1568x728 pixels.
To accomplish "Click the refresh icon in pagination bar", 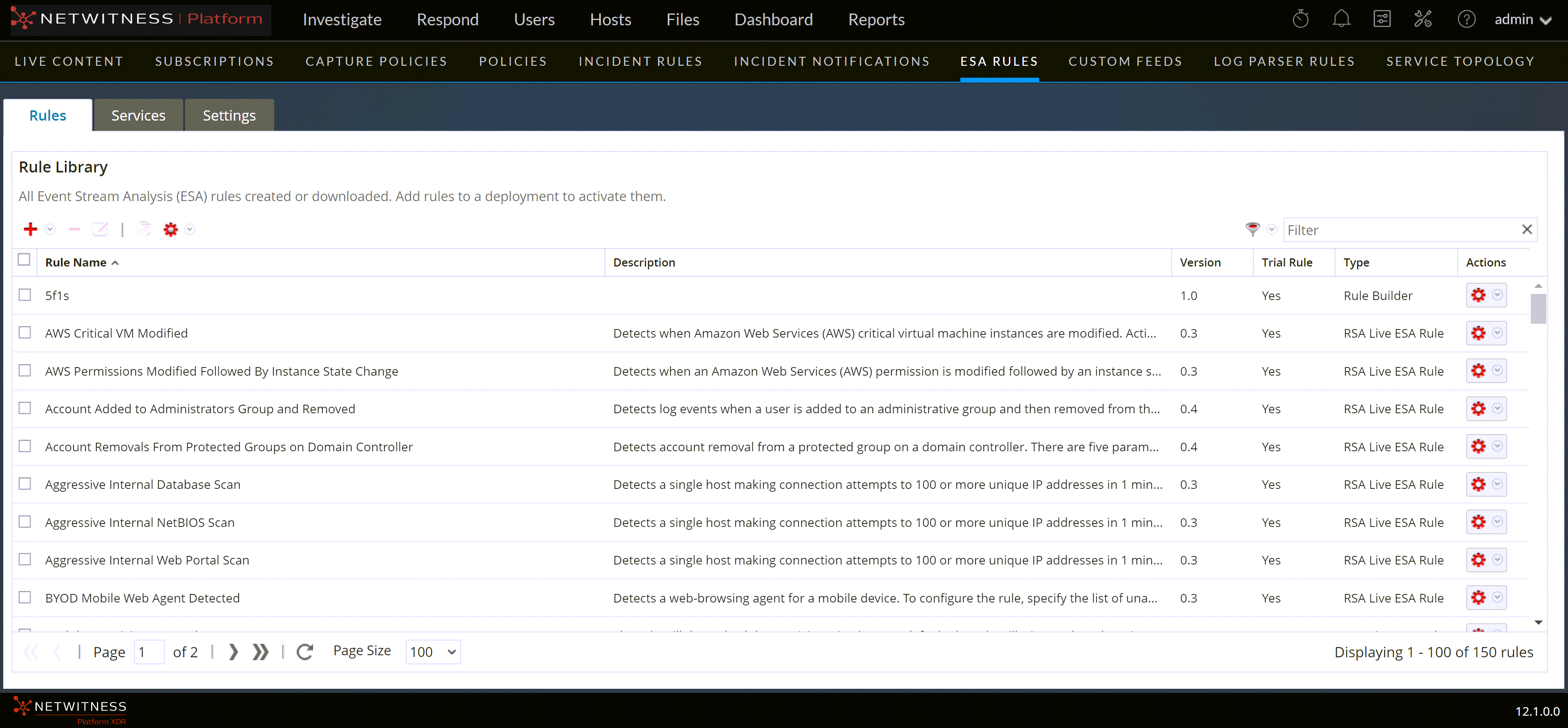I will [305, 652].
